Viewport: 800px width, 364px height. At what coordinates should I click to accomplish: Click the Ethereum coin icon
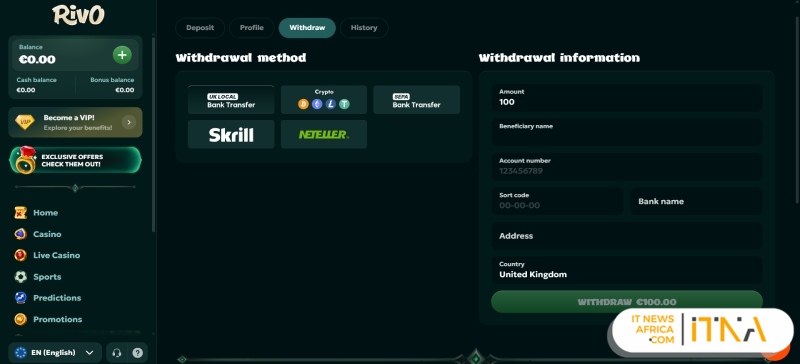pyautogui.click(x=317, y=104)
